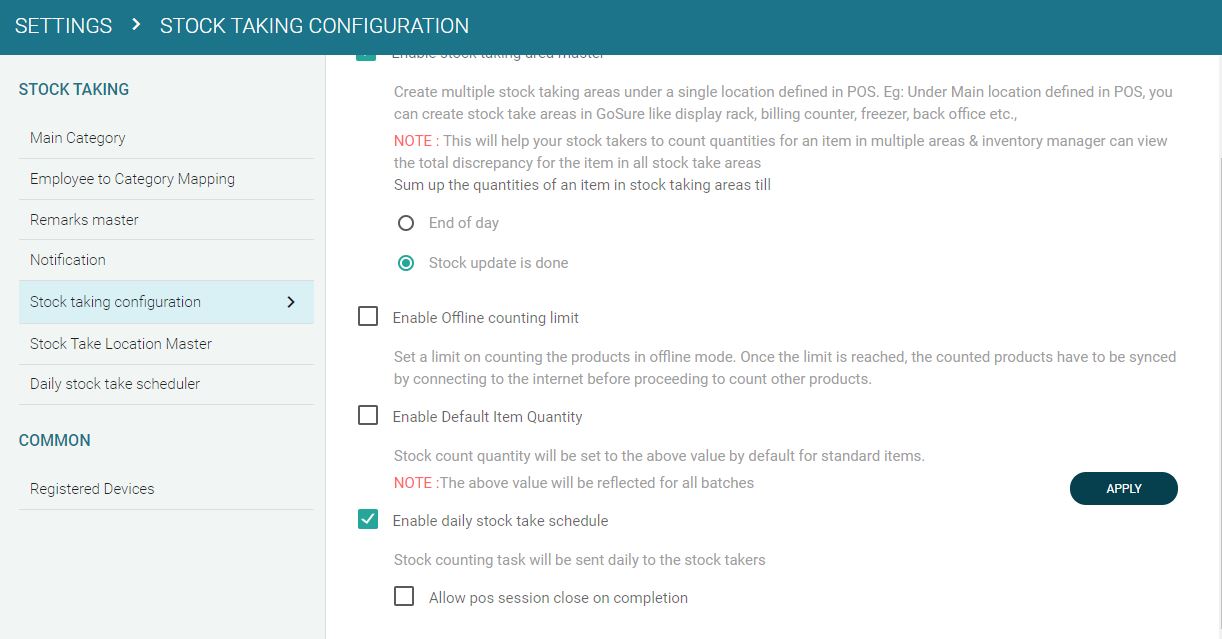This screenshot has height=639, width=1222.
Task: Uncheck Enable daily stock take schedule
Action: (x=368, y=520)
